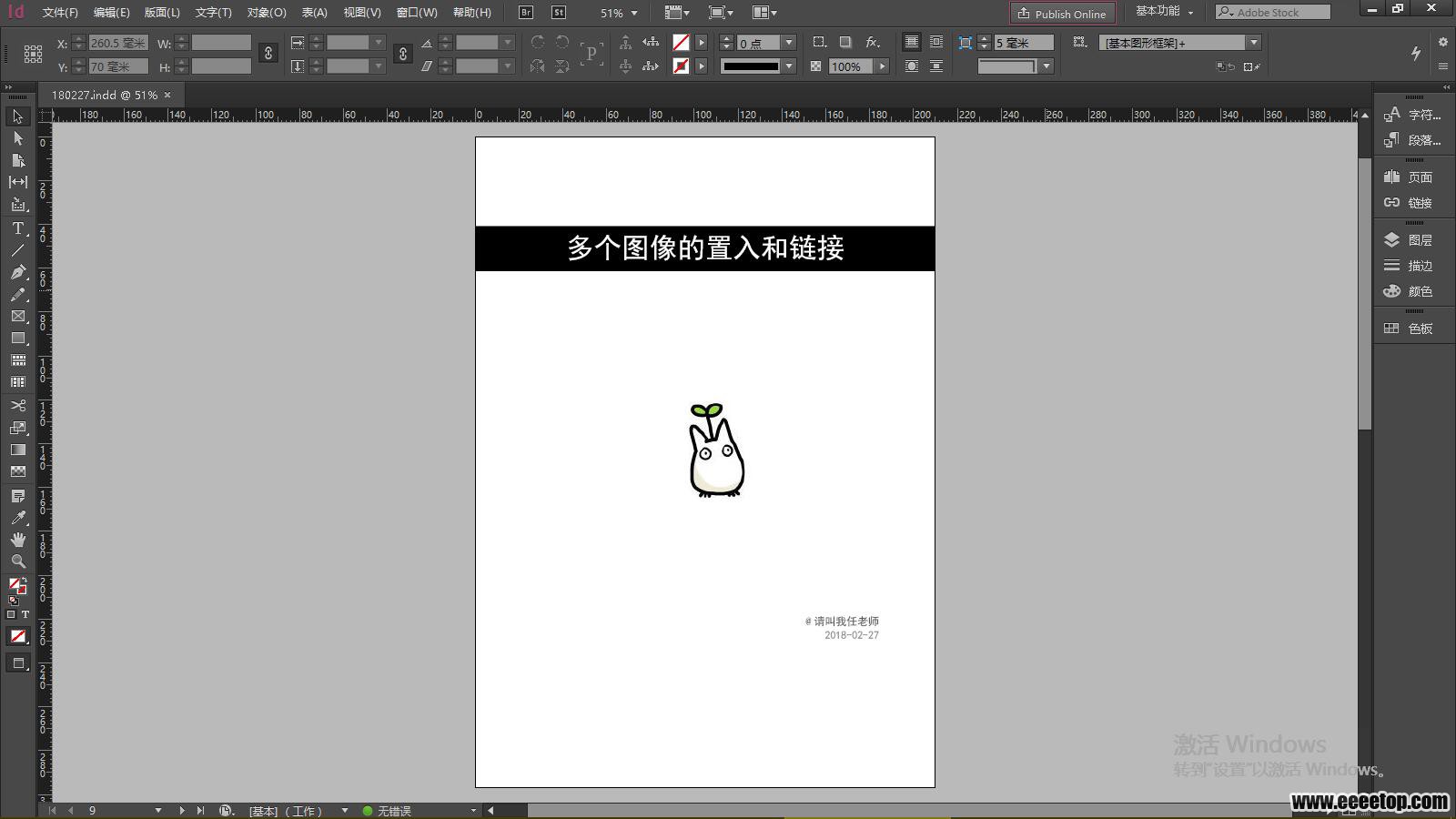Swap fill and stroke in toolbox
This screenshot has height=819, width=1456.
[x=25, y=580]
